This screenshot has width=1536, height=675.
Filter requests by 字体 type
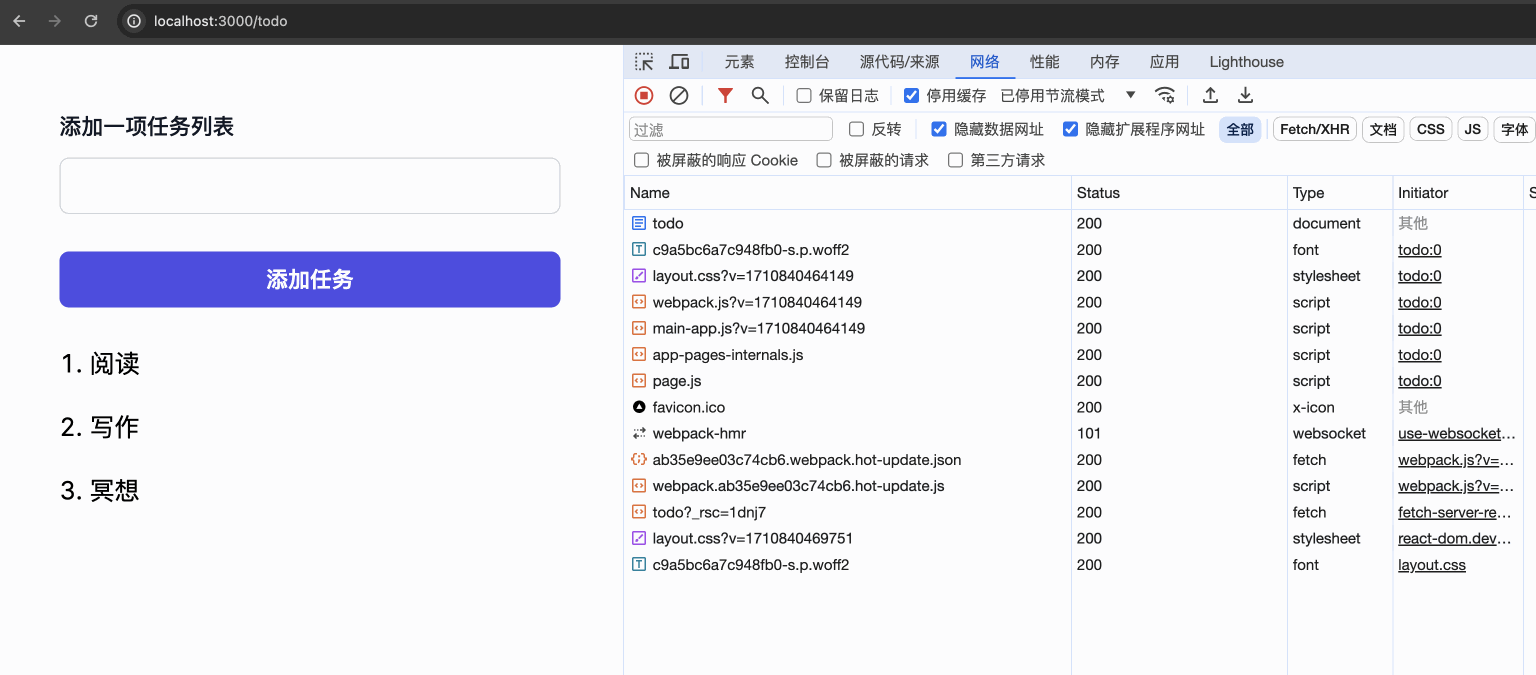pos(1515,129)
